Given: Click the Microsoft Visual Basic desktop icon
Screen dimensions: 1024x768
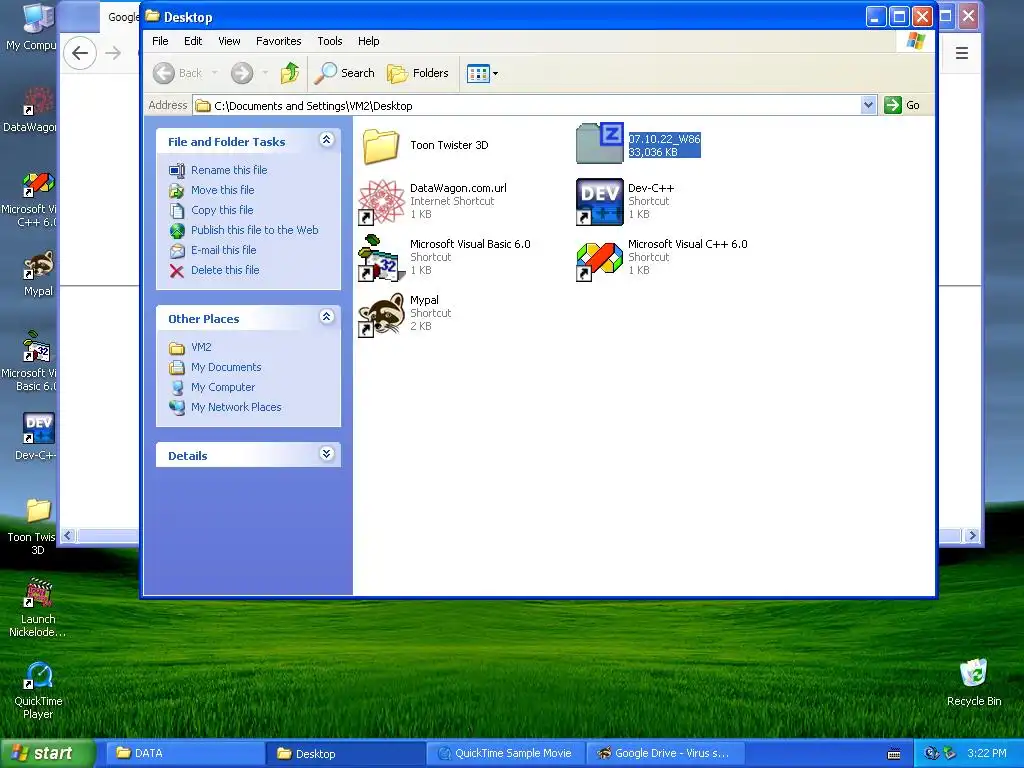Looking at the screenshot, I should tap(37, 348).
